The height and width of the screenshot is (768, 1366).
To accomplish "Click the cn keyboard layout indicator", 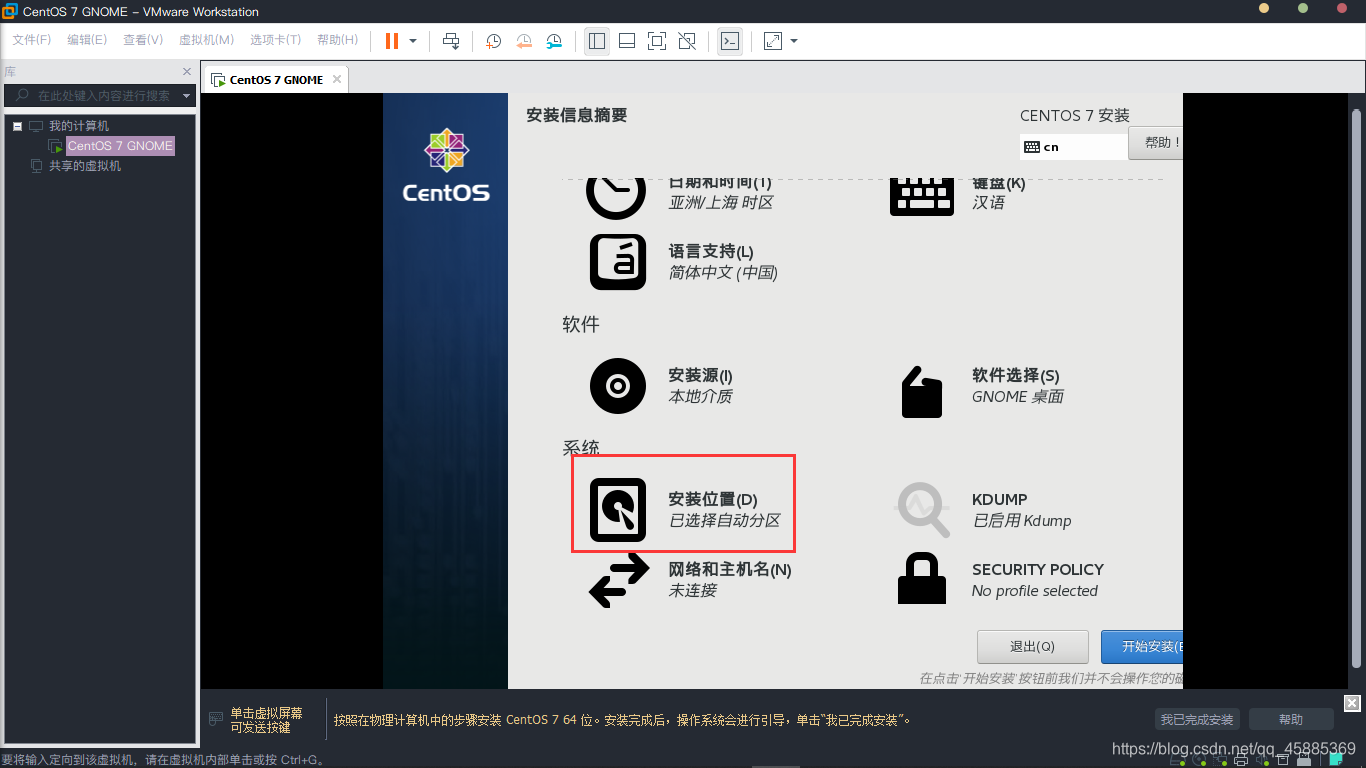I will coord(1074,147).
